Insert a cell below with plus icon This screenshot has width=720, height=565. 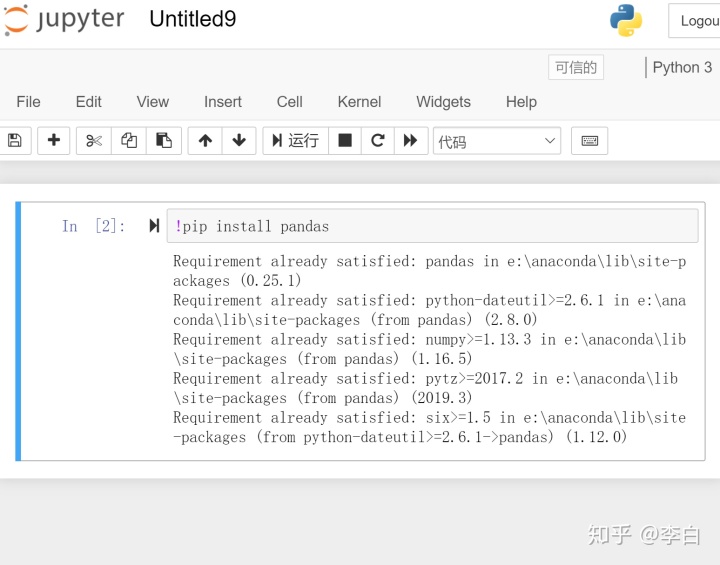[54, 141]
